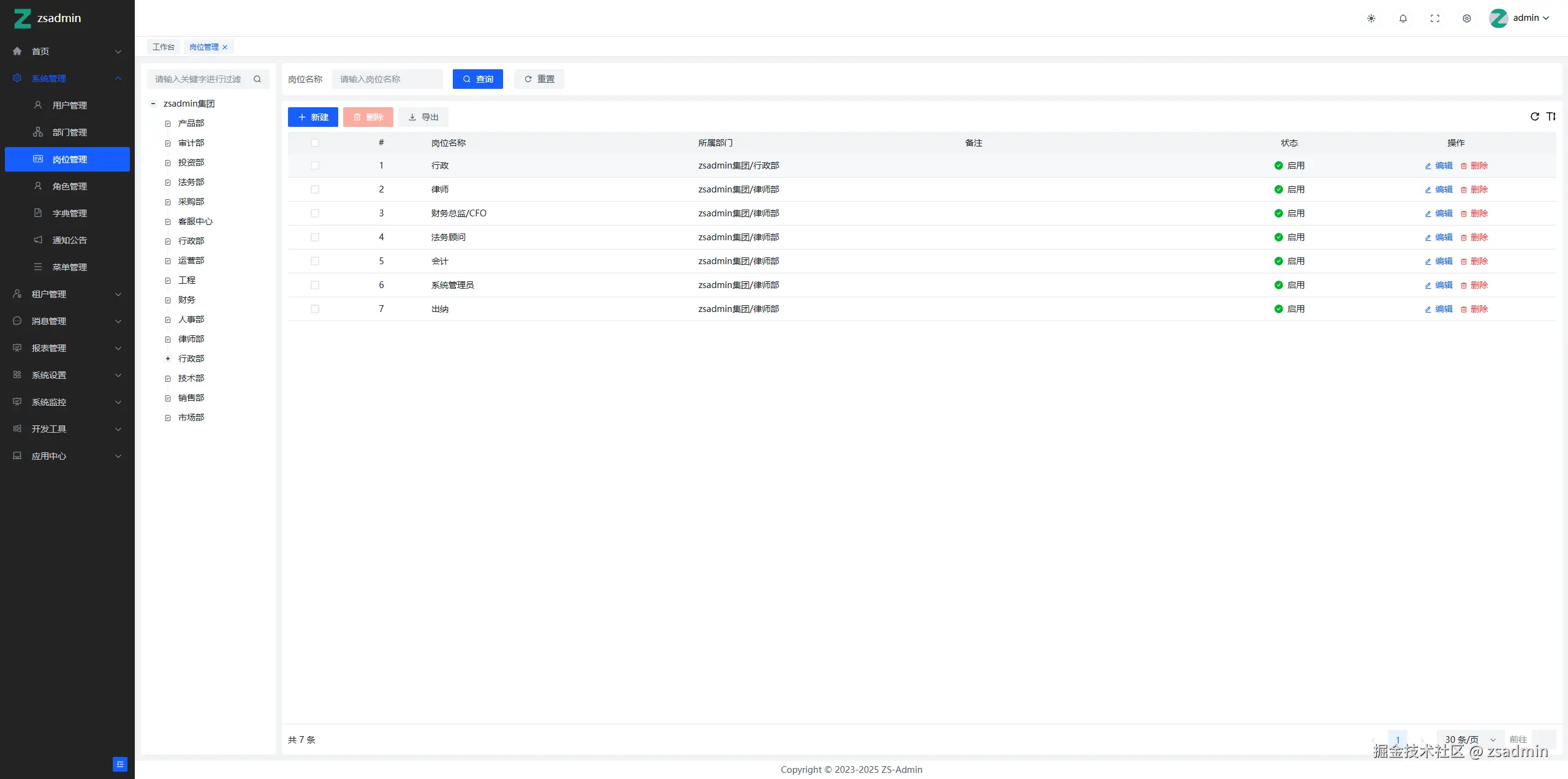This screenshot has height=779, width=1568.
Task: Select the checkbox for 出纳 row
Action: (315, 309)
